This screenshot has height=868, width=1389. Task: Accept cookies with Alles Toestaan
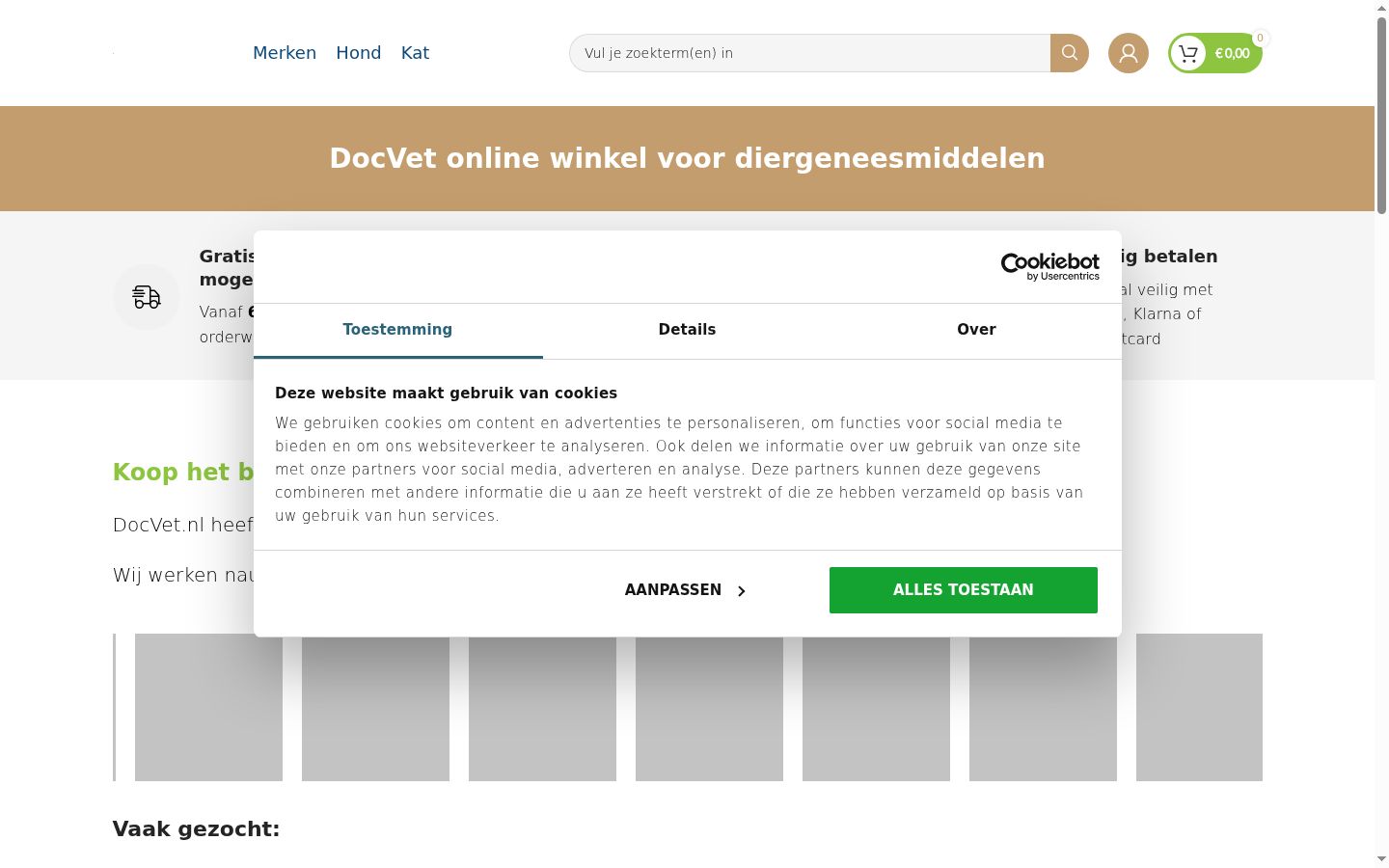964,590
